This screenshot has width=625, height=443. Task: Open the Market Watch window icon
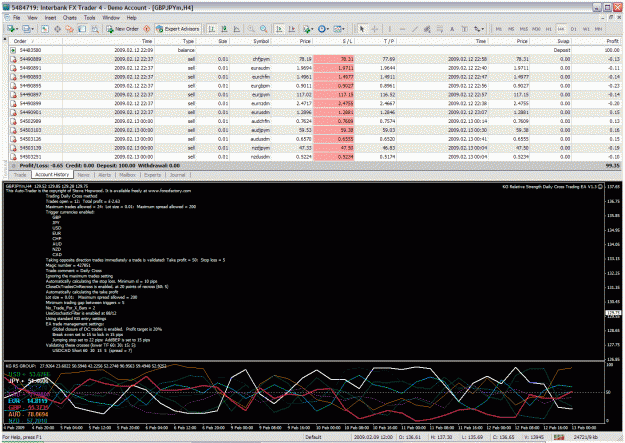(45, 29)
